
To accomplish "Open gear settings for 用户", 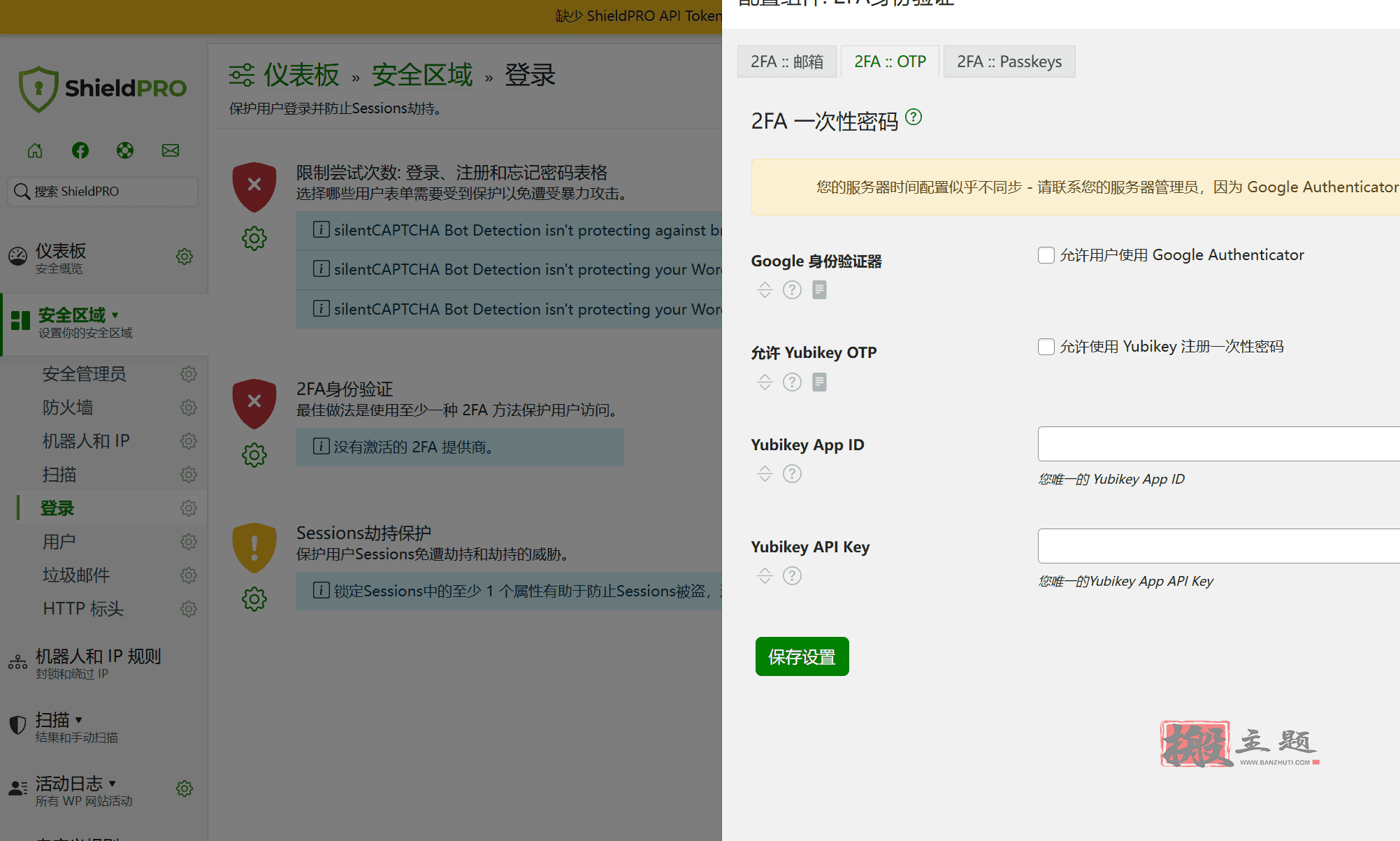I will (x=189, y=542).
